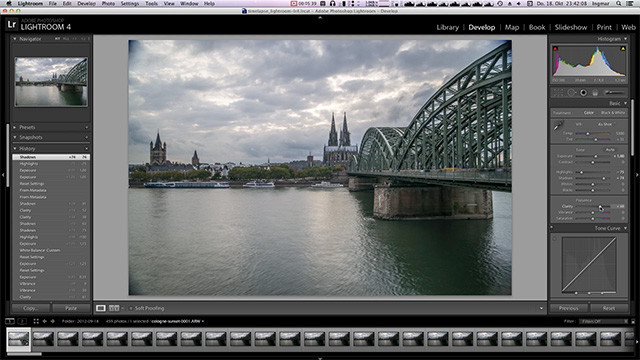Open the Photo menu in menu bar
Screen dimensions: 640x360
[x=108, y=3]
